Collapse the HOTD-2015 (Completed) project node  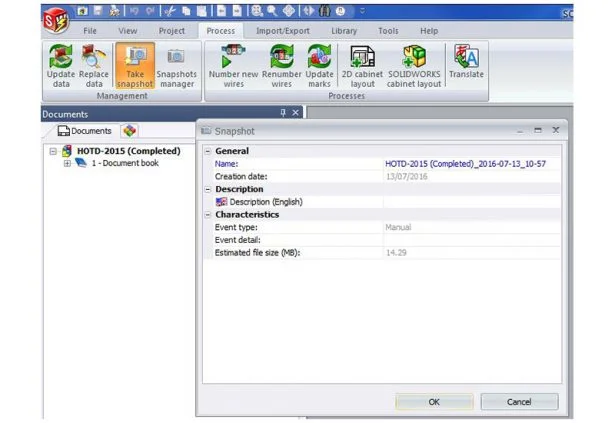point(53,151)
